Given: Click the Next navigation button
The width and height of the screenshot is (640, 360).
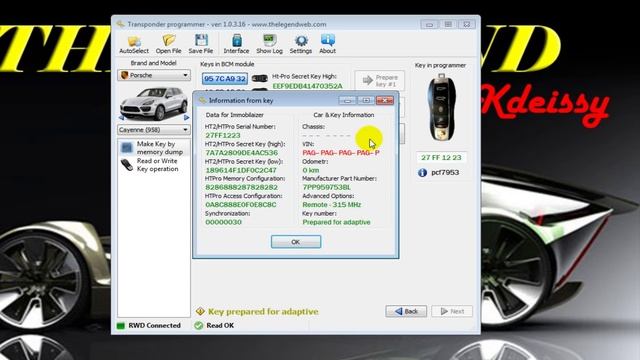Looking at the screenshot, I should [x=452, y=311].
